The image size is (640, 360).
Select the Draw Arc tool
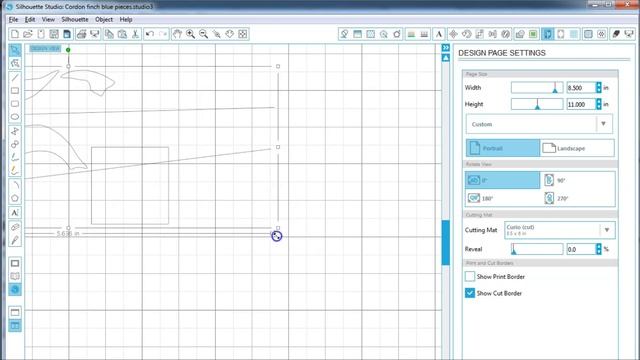tap(15, 185)
